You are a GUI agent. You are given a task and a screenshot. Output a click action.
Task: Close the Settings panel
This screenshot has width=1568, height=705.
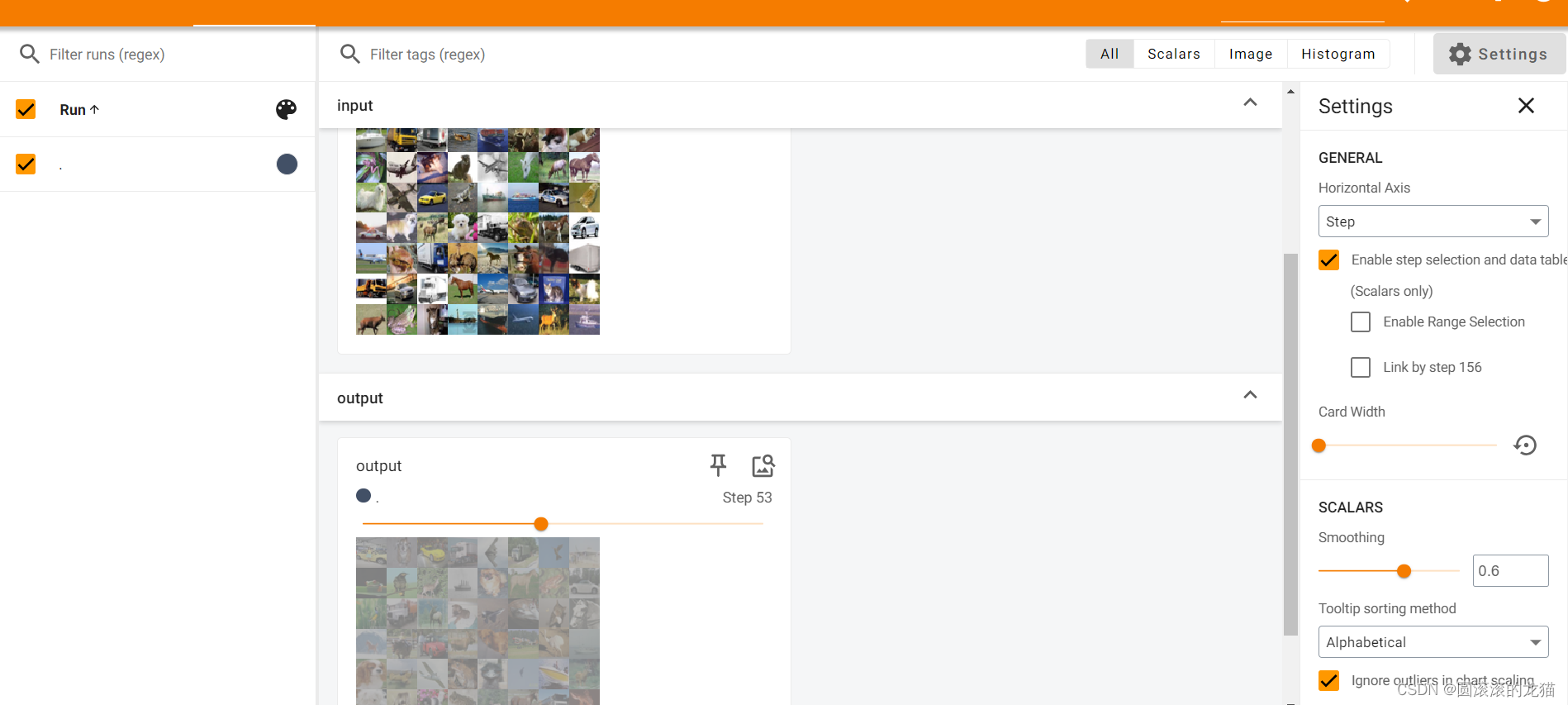tap(1526, 106)
